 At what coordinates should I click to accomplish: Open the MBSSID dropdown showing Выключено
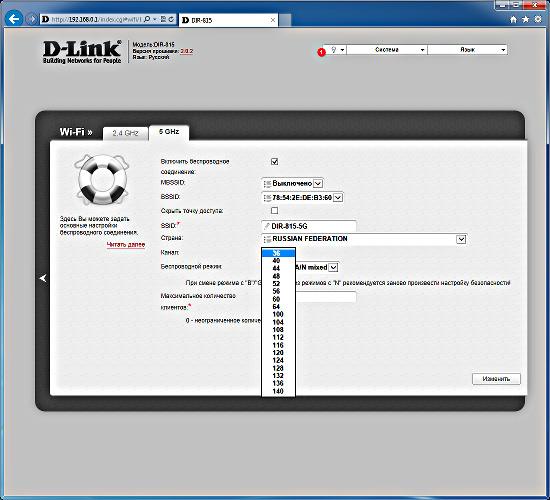click(x=292, y=184)
